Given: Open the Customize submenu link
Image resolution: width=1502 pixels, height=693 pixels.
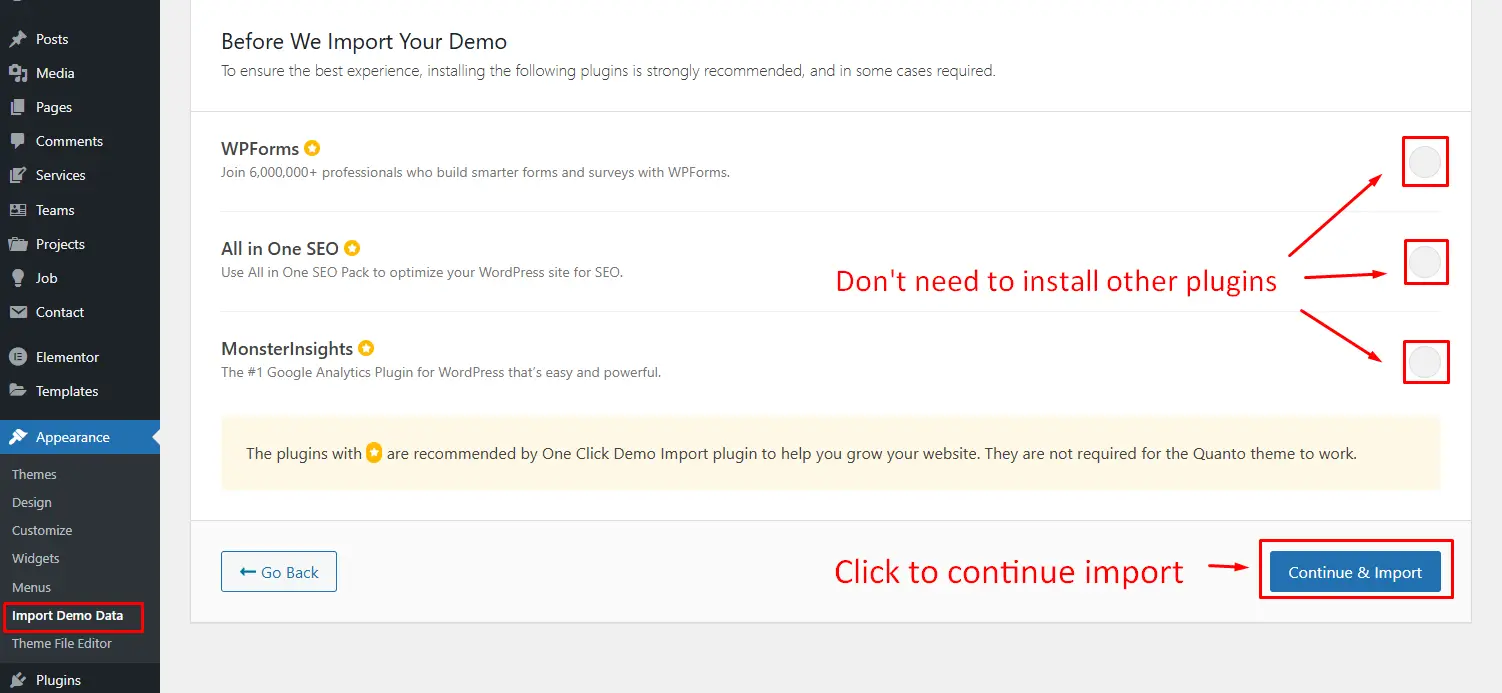Looking at the screenshot, I should (x=42, y=530).
